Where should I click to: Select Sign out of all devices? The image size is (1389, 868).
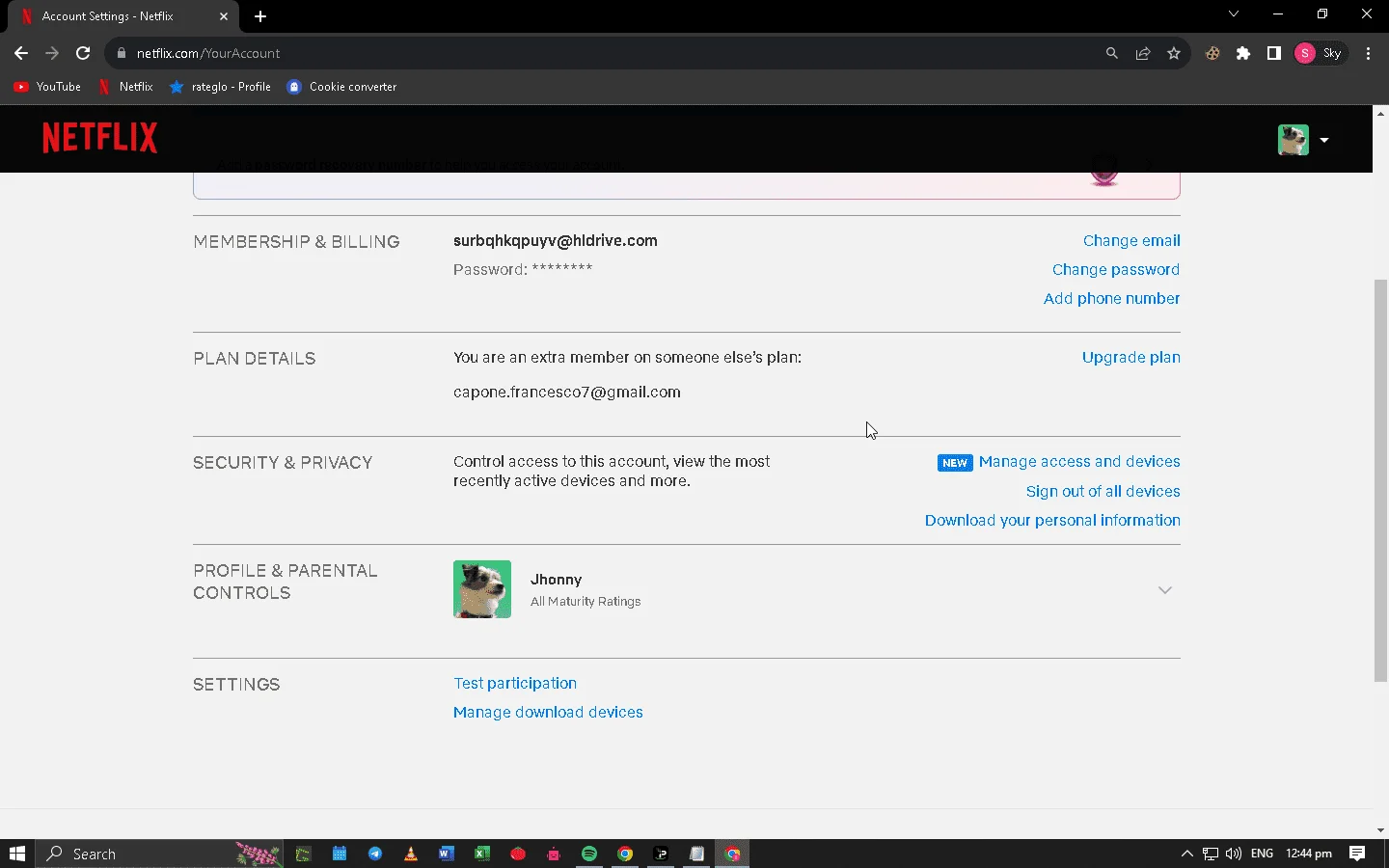tap(1103, 492)
